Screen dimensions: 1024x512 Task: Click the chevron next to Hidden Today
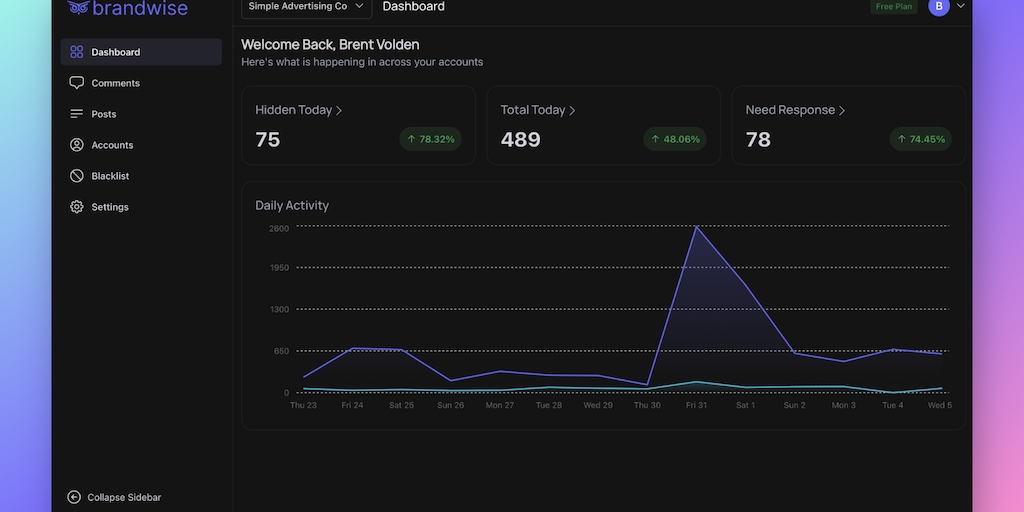pos(339,110)
